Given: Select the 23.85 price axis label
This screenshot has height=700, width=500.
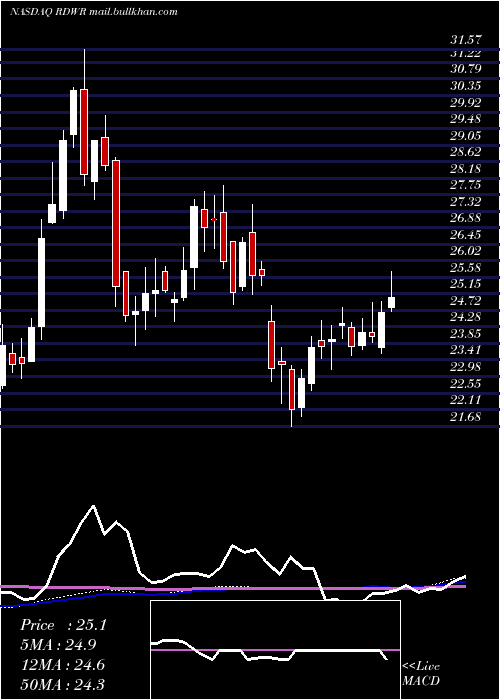Looking at the screenshot, I should pyautogui.click(x=466, y=334).
